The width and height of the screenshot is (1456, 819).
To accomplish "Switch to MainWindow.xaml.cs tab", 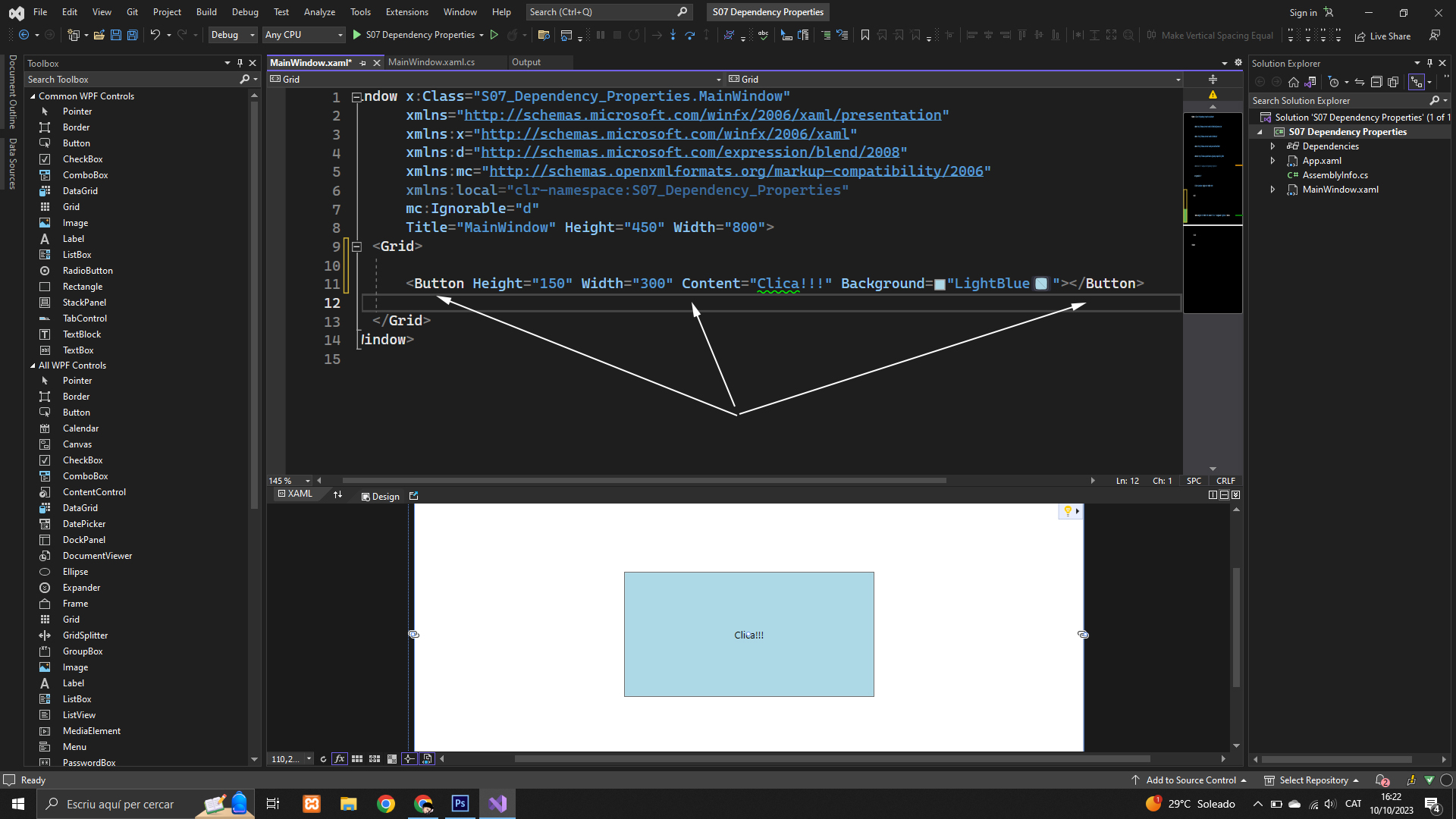I will 431,62.
